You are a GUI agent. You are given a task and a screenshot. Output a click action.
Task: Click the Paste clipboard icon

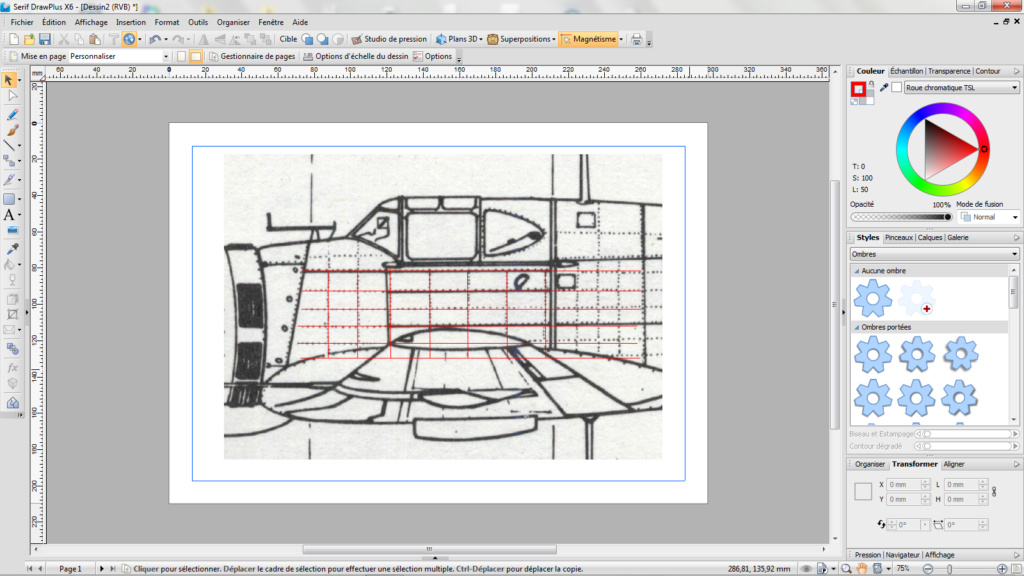point(95,39)
